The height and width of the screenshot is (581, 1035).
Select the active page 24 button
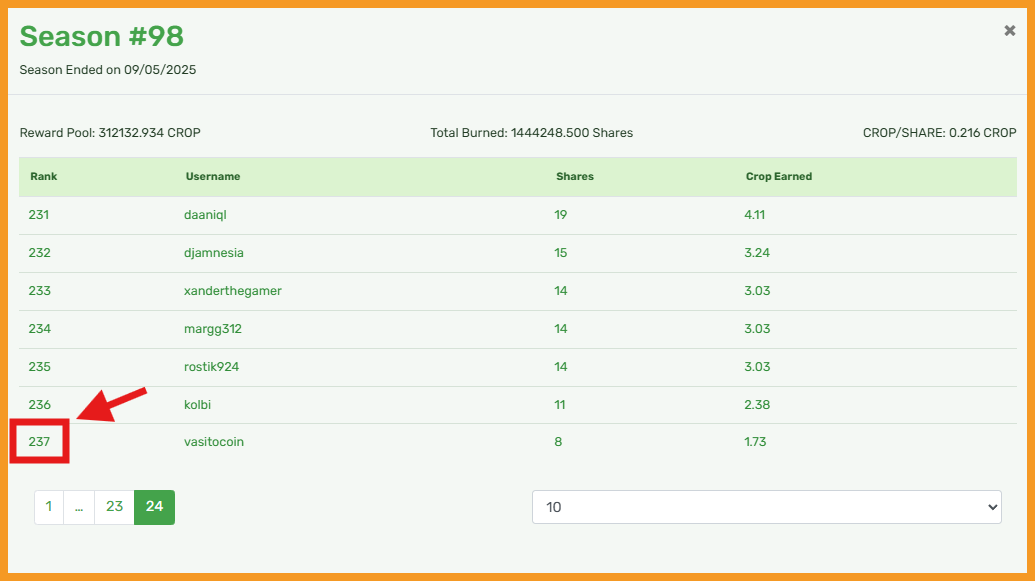(x=154, y=507)
